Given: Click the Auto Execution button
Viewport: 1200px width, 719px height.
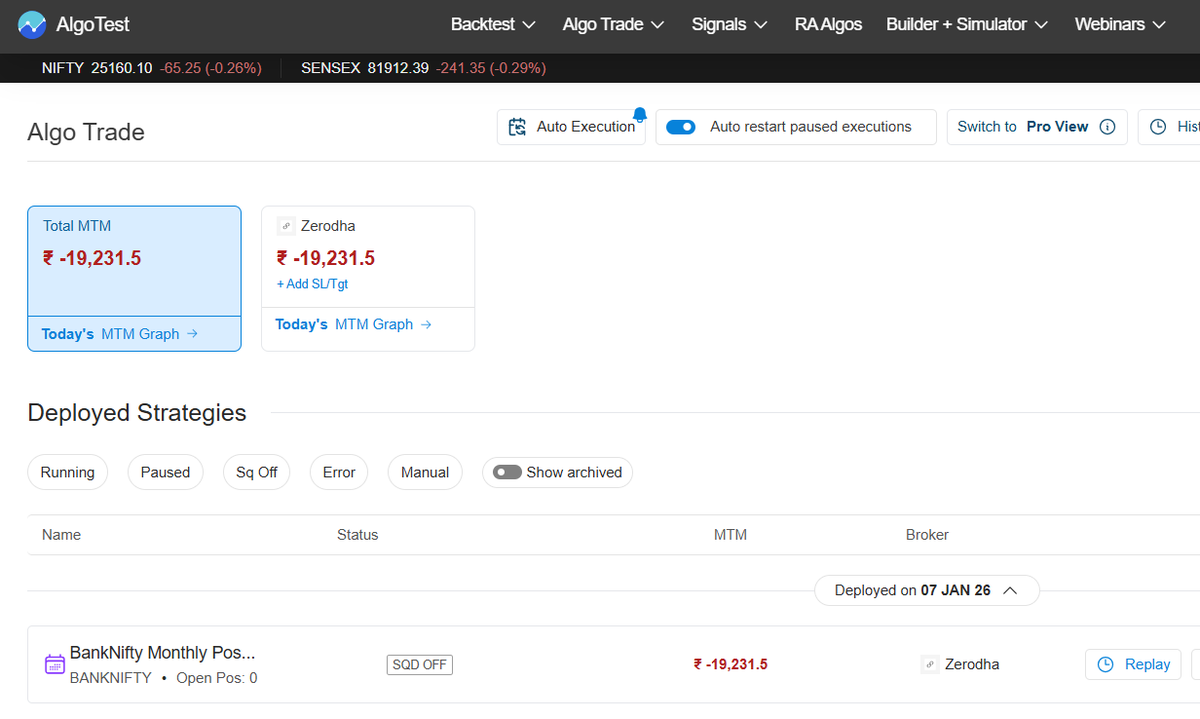Looking at the screenshot, I should click(x=571, y=127).
